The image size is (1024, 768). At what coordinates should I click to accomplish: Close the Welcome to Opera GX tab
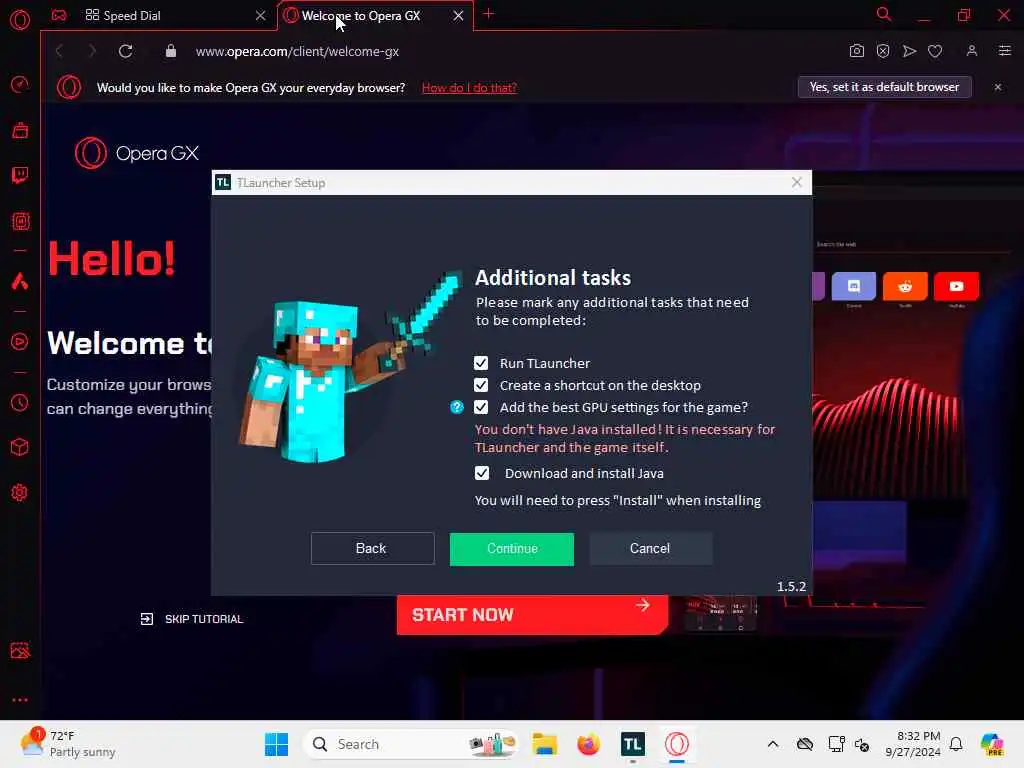click(x=458, y=16)
